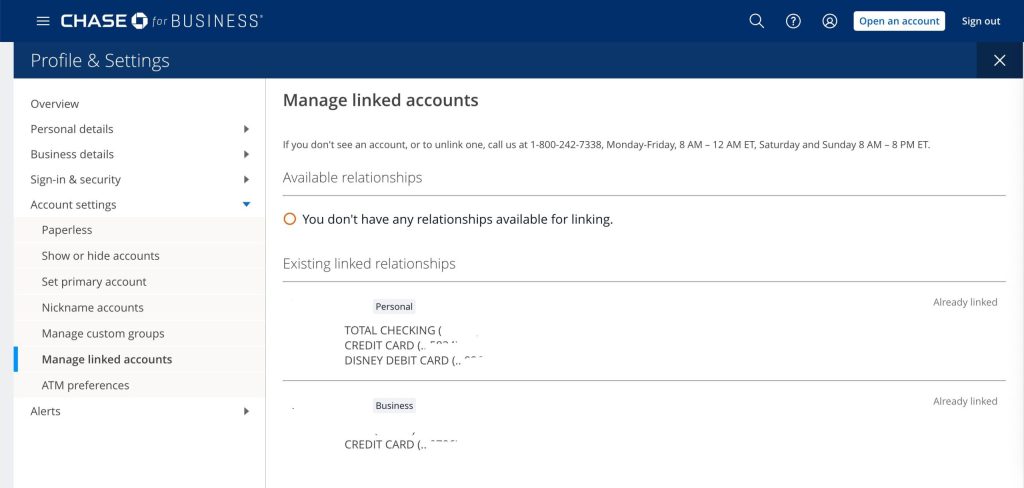This screenshot has height=488, width=1024.
Task: Open the help question mark icon
Action: click(793, 21)
